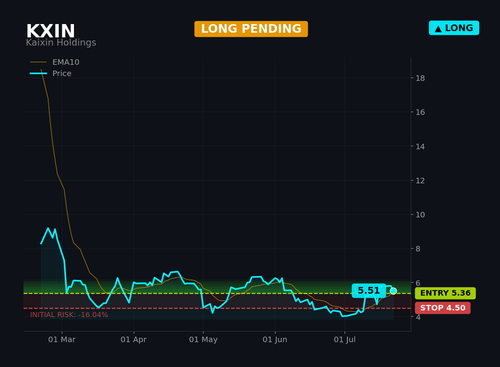Click the KXIN ticker title
500x367 pixels.
pyautogui.click(x=51, y=31)
